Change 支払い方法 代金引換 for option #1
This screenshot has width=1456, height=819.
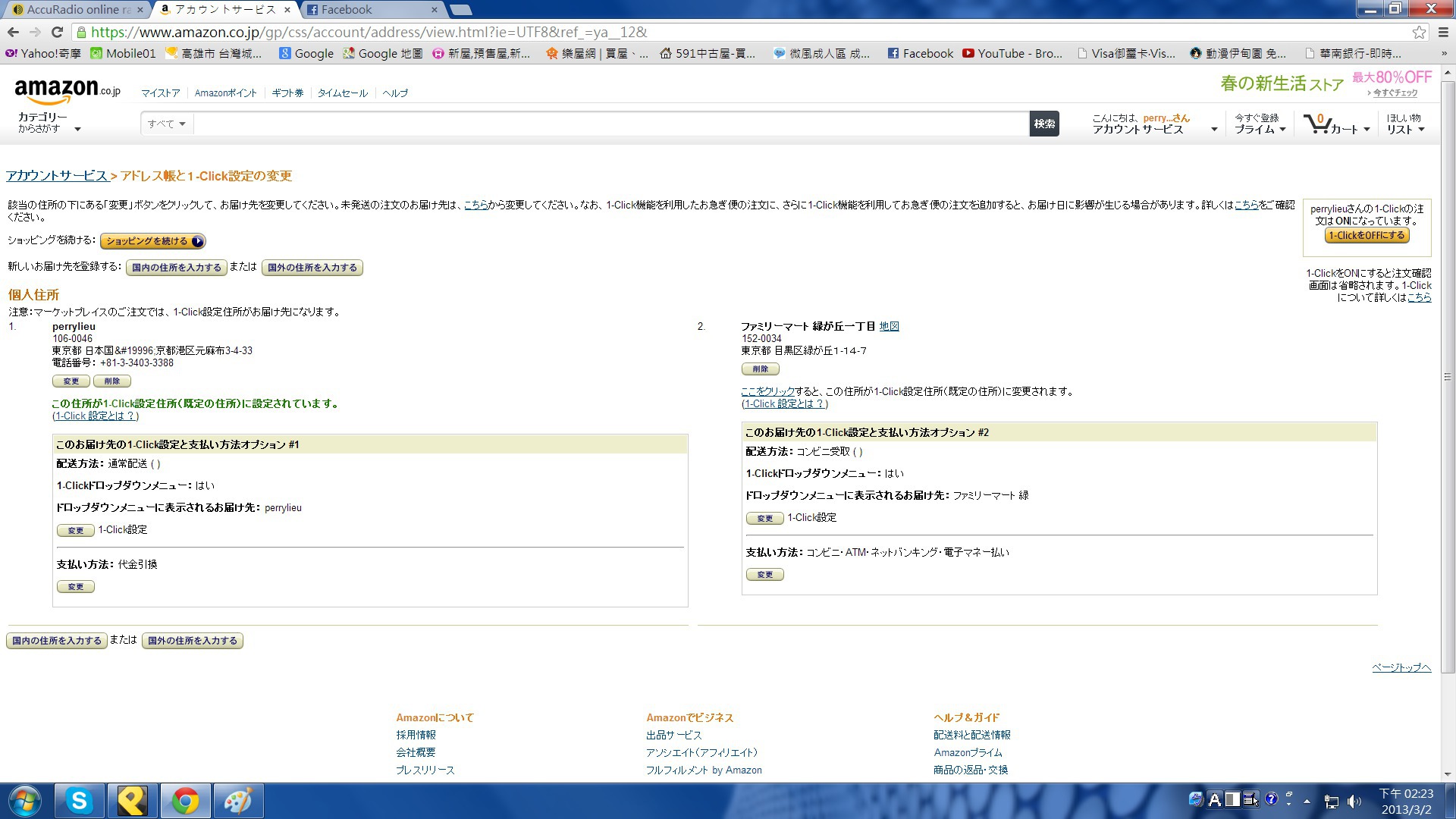(x=76, y=587)
